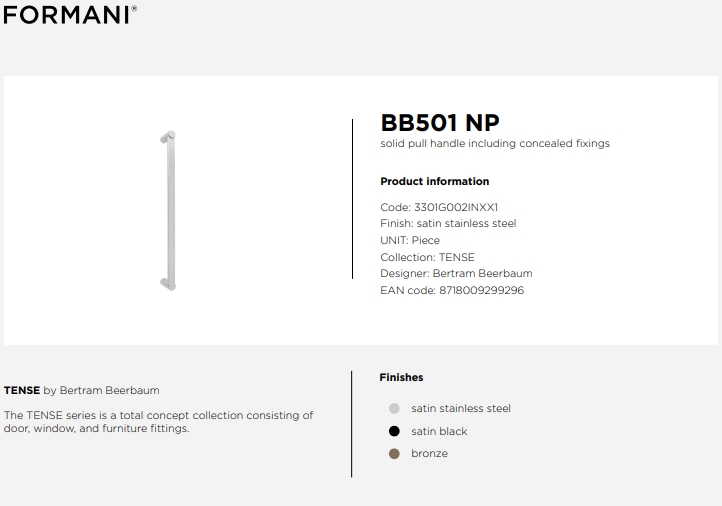Click the solid pull handle subtitle
The height and width of the screenshot is (506, 722).
coord(495,144)
